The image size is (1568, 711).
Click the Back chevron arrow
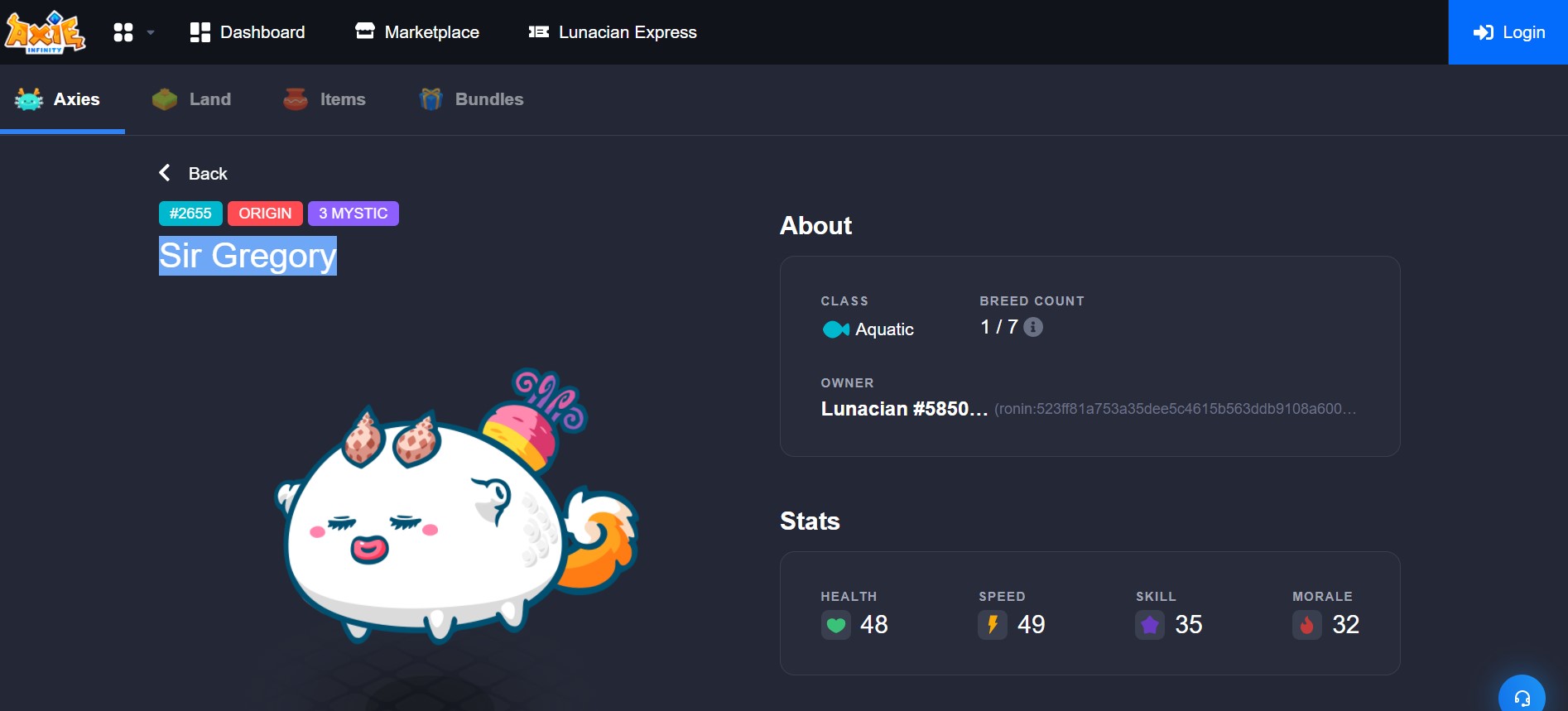[165, 173]
